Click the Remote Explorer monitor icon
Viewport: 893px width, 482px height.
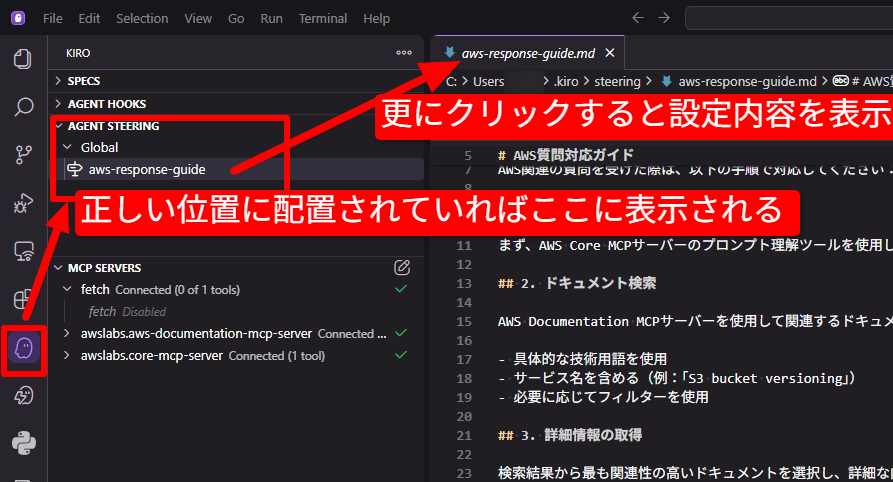(23, 251)
